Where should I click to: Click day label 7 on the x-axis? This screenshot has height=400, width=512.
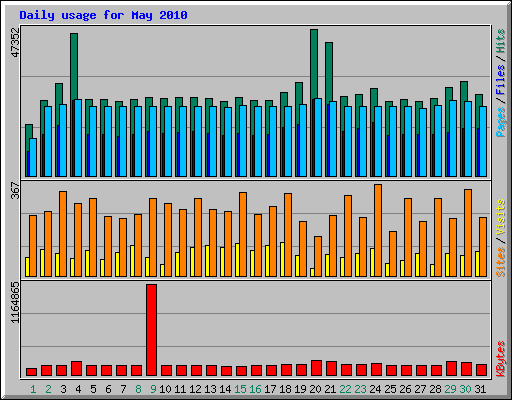coord(123,389)
